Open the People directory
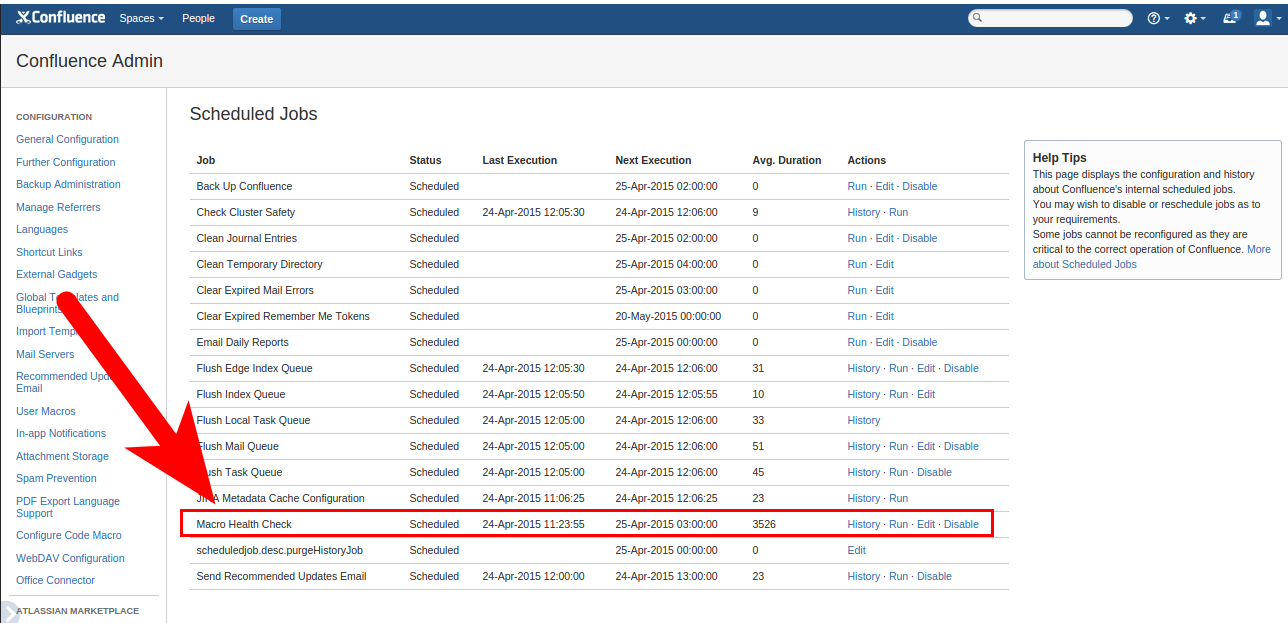Image resolution: width=1288 pixels, height=623 pixels. (198, 18)
